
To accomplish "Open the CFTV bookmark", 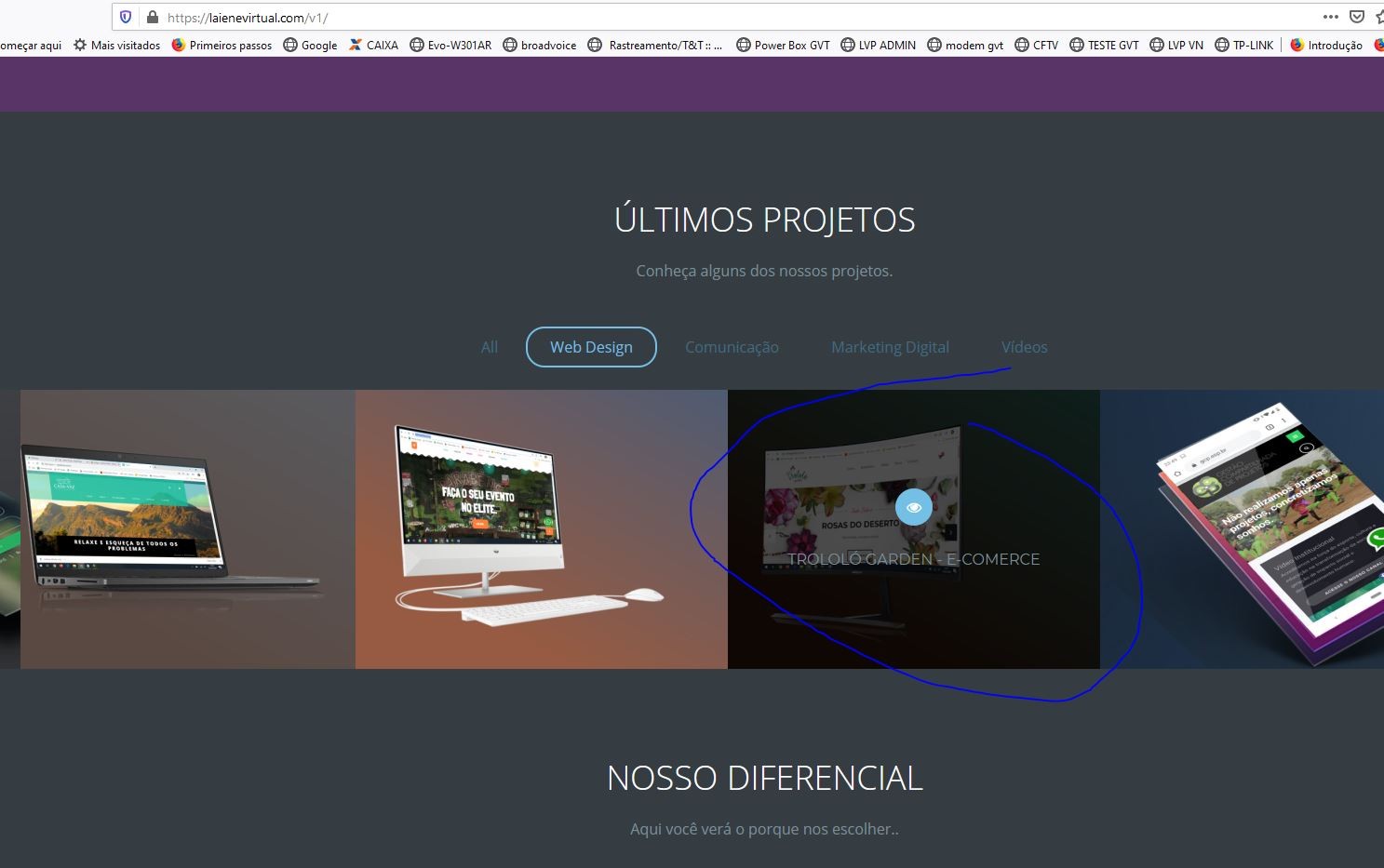I will [1037, 45].
